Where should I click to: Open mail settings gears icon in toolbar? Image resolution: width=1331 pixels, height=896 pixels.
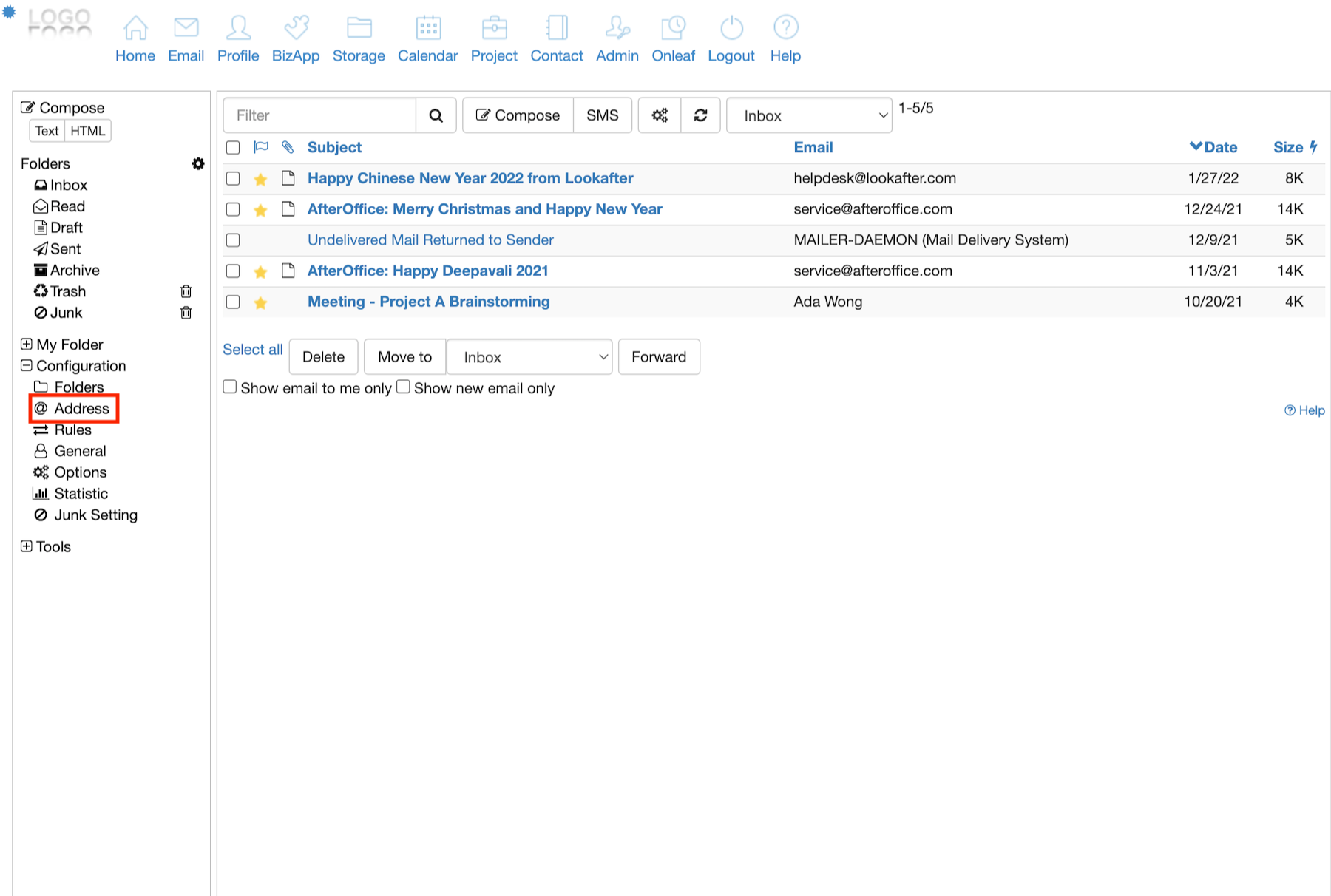pos(659,115)
